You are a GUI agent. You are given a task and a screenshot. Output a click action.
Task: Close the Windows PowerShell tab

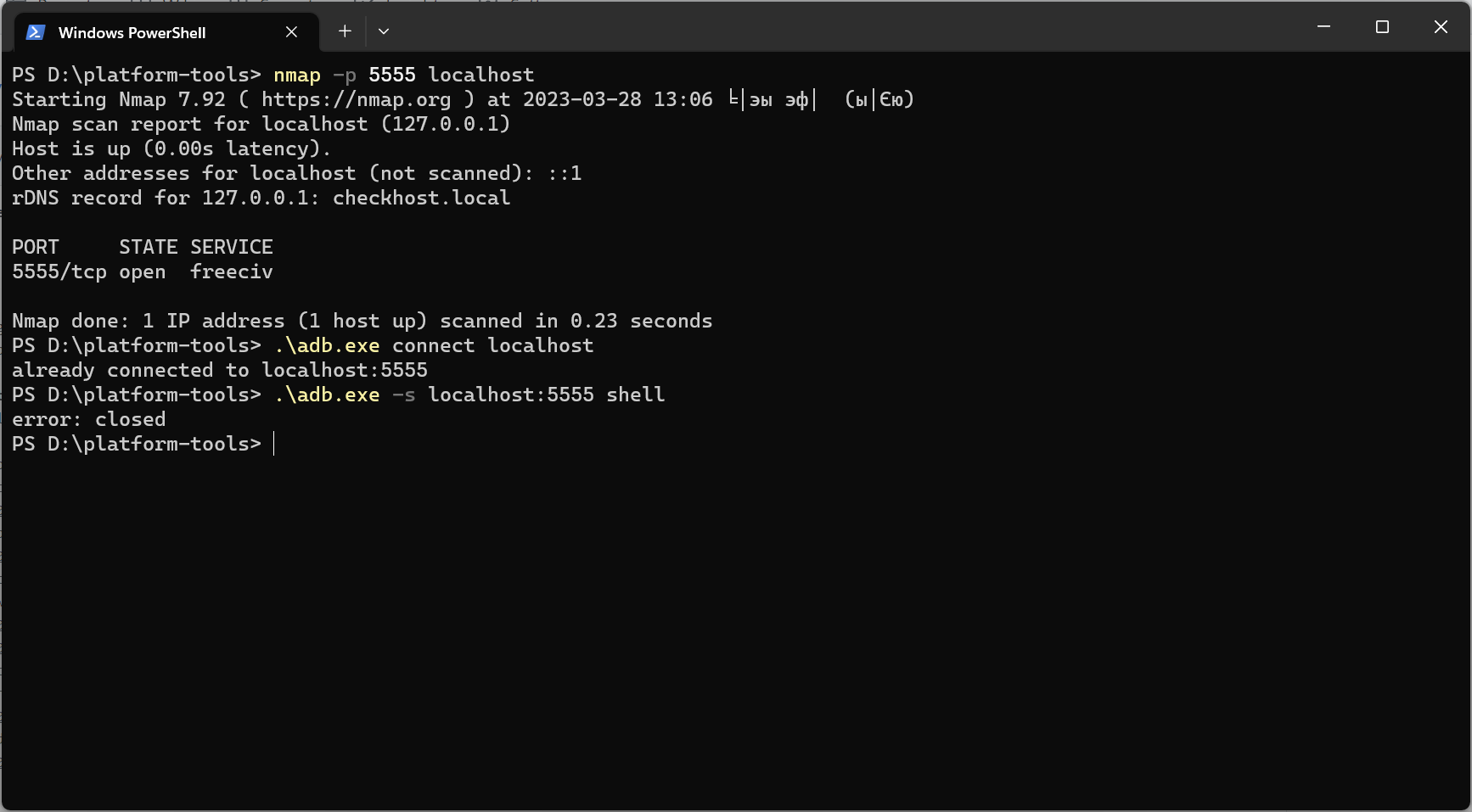(x=291, y=32)
